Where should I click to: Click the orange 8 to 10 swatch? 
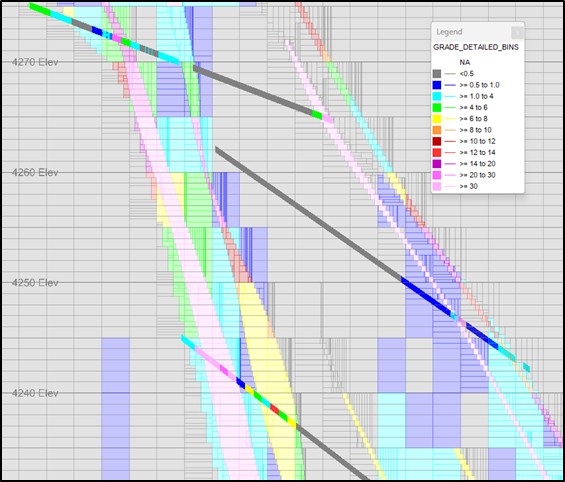(x=437, y=130)
